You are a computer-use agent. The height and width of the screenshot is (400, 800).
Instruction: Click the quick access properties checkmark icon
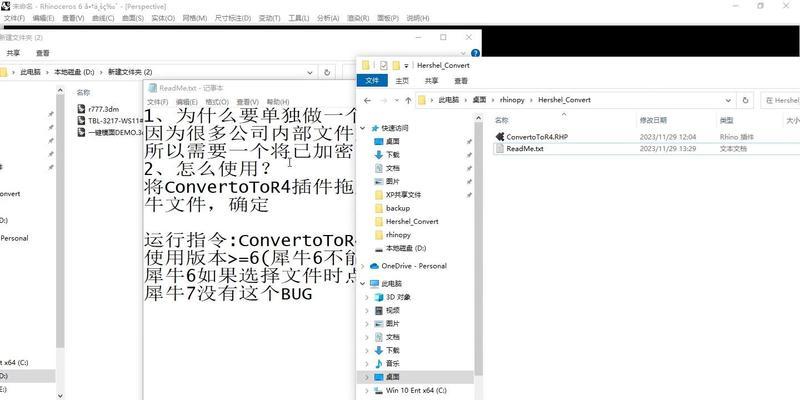pyautogui.click(x=384, y=65)
